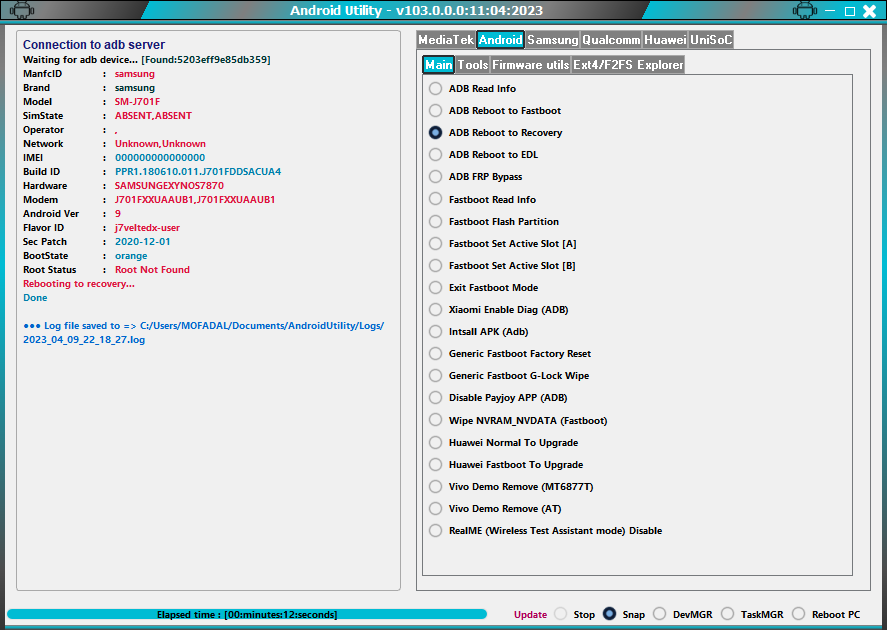Viewport: 887px width, 630px height.
Task: Click the Modem value J701FXXUAAUB1
Action: click(195, 200)
